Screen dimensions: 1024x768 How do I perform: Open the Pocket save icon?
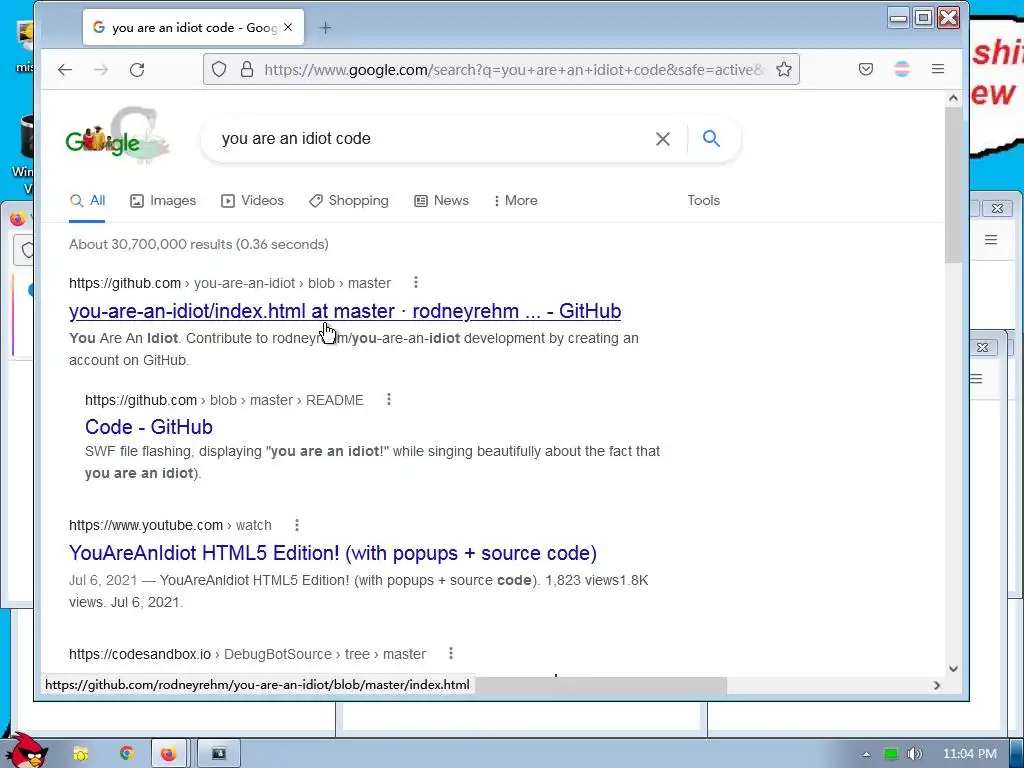point(866,69)
